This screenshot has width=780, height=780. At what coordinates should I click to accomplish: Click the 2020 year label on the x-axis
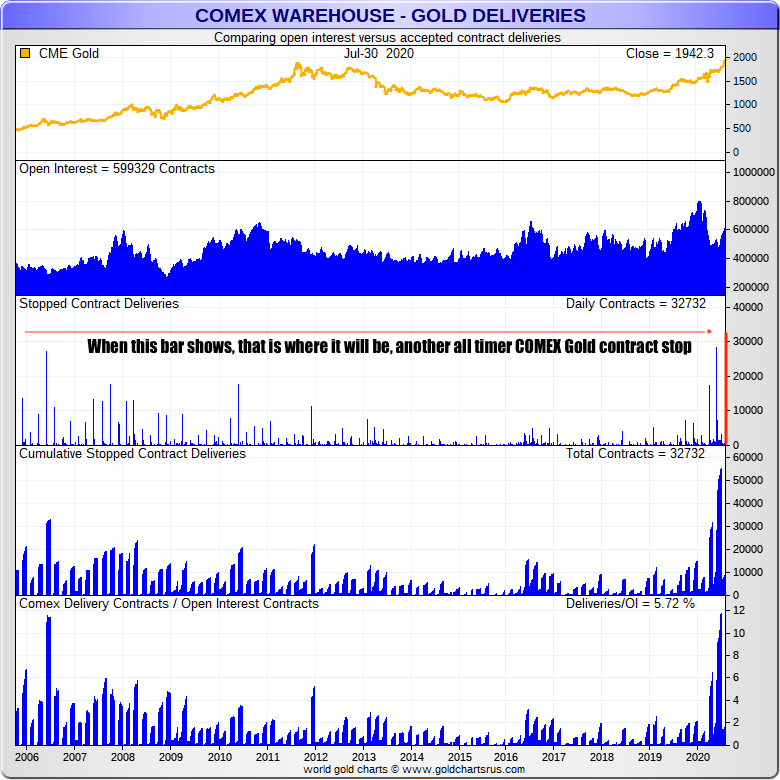(697, 757)
